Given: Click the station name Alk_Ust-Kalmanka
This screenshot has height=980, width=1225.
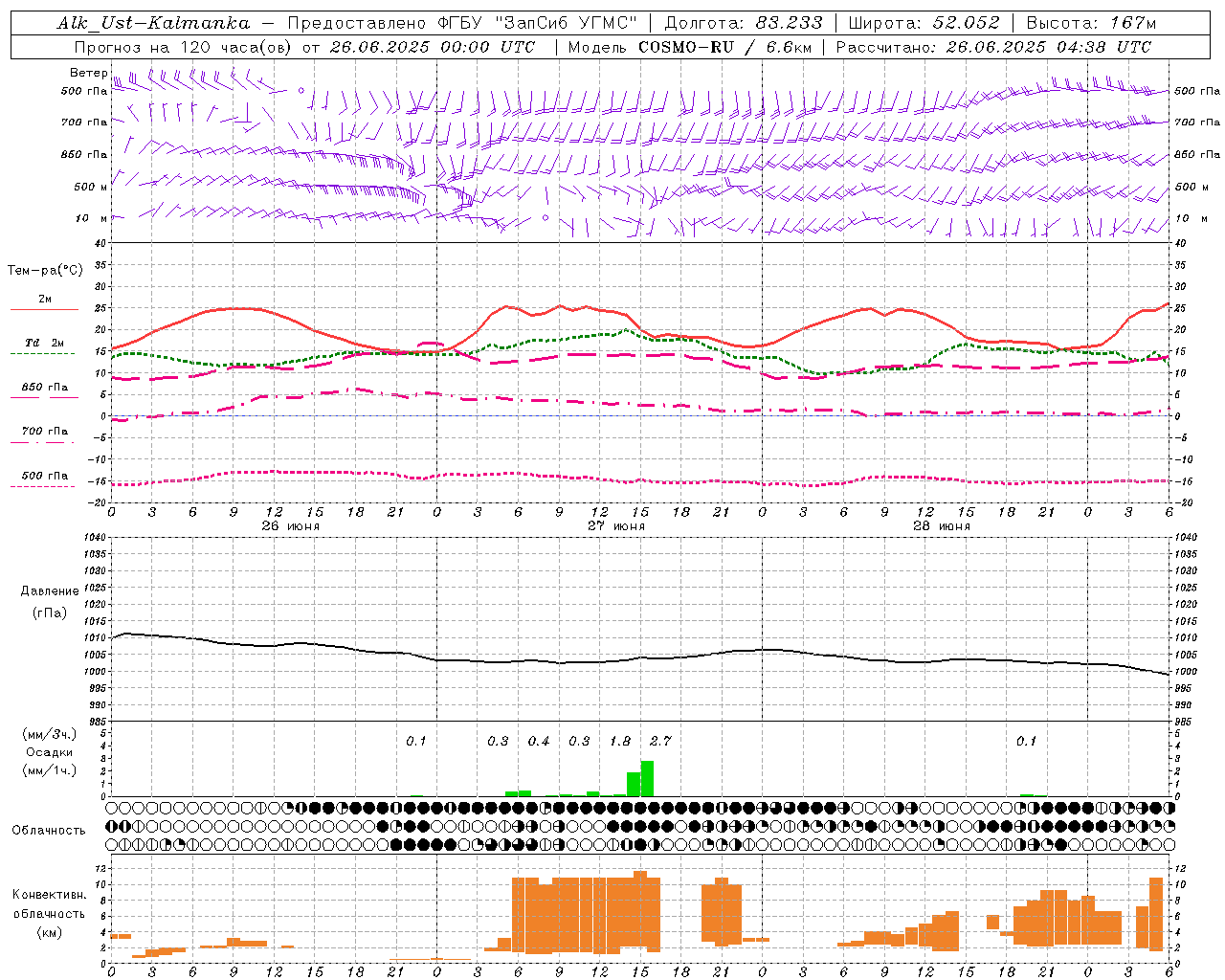Looking at the screenshot, I should click(x=153, y=23).
